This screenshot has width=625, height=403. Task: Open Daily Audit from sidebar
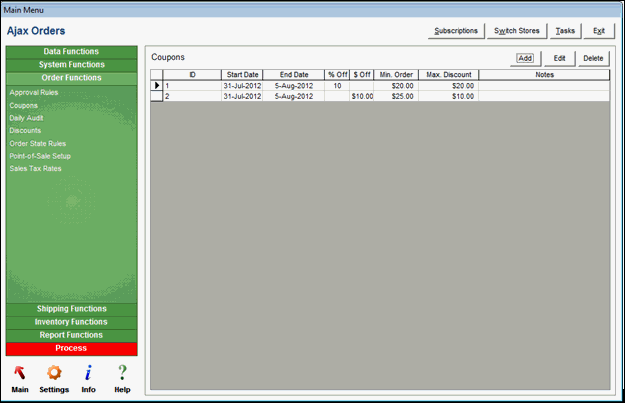click(x=27, y=118)
